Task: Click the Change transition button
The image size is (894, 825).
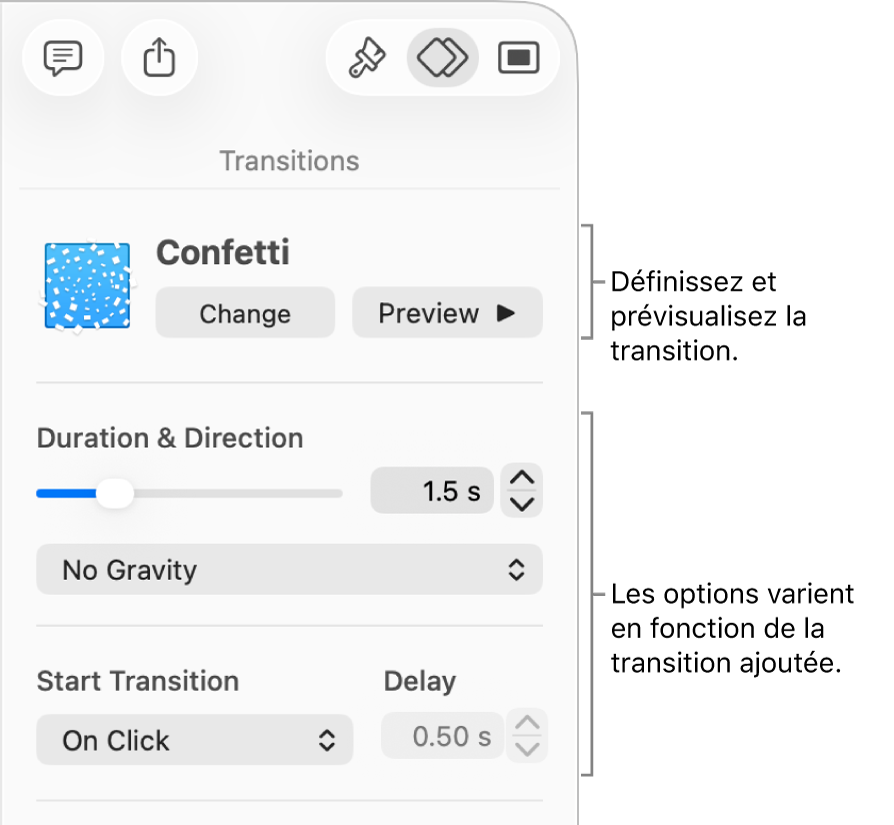Action: pos(245,314)
